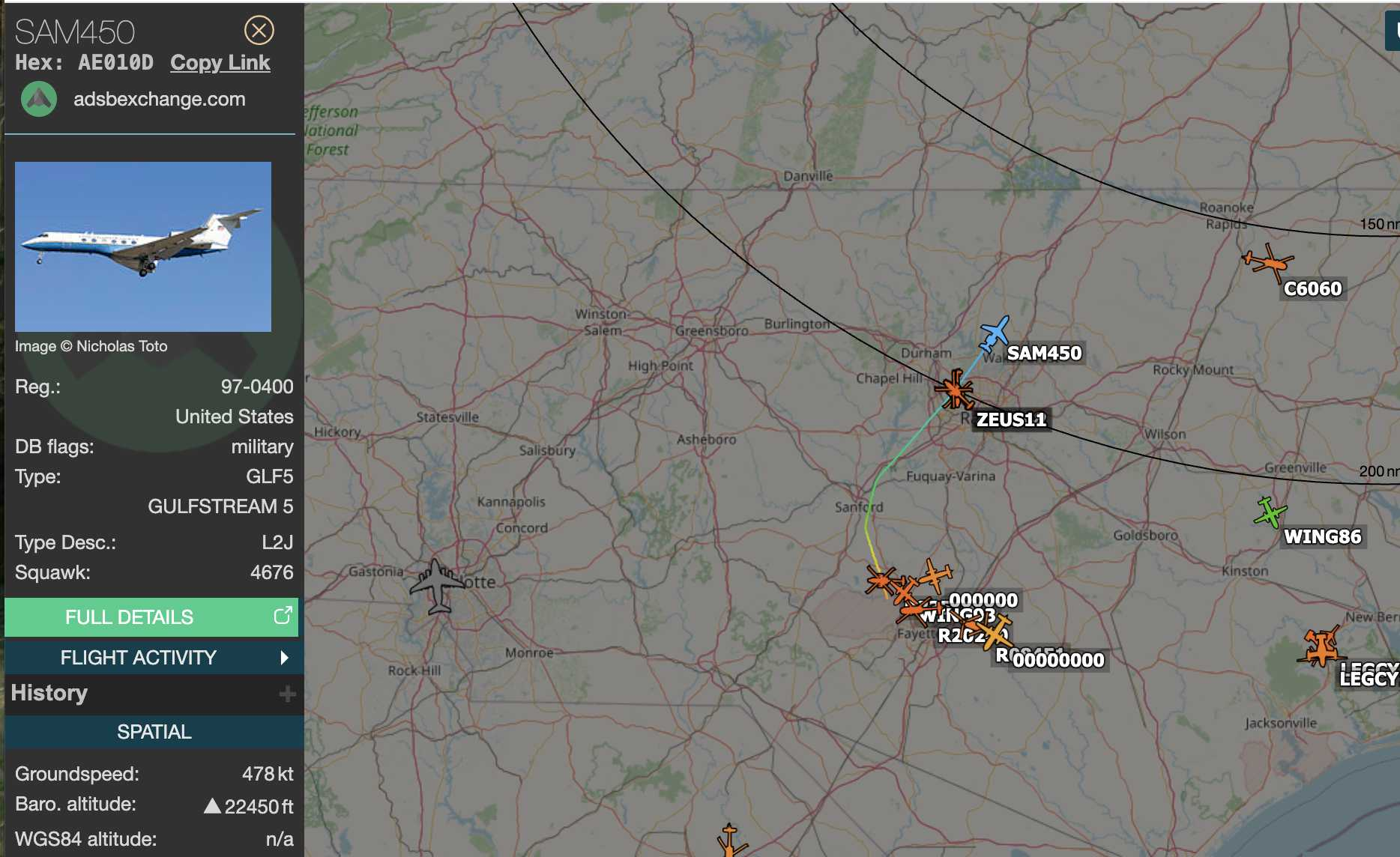The image size is (1400, 857).
Task: Select the green WING86 aircraft icon
Action: [x=1269, y=512]
